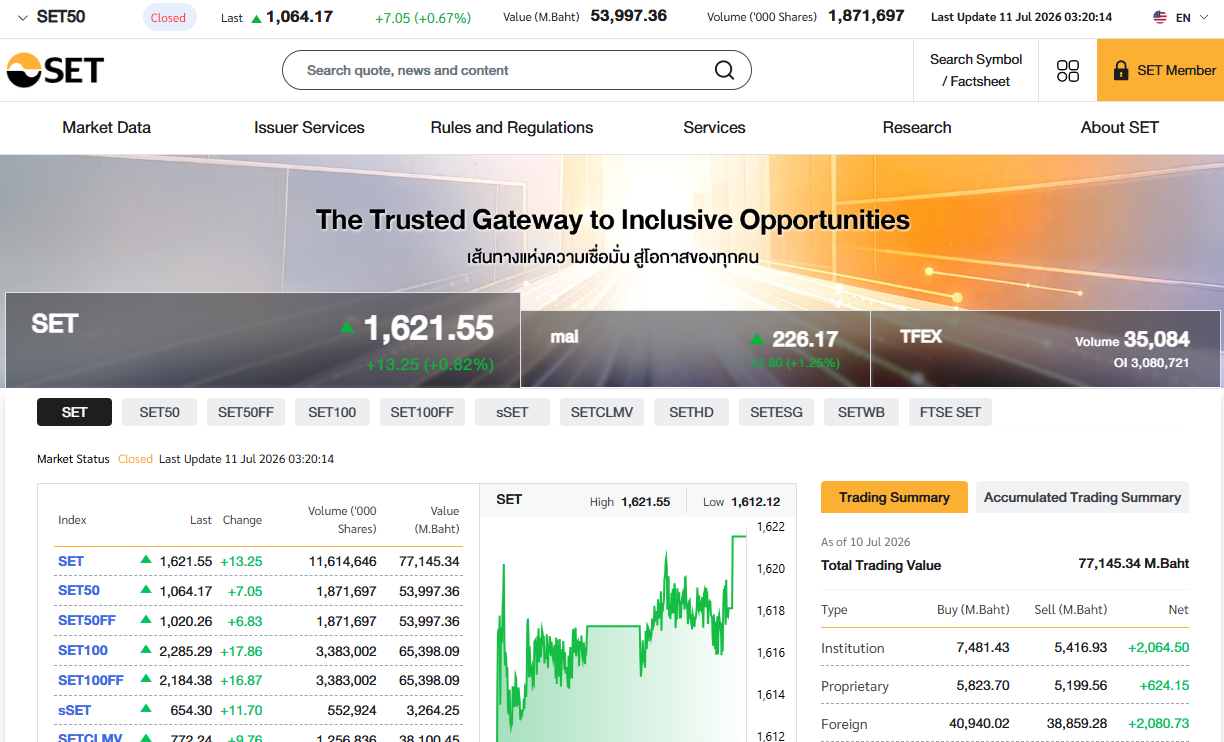Open the About SET menu
Screen dimensions: 1224x742
pyautogui.click(x=1119, y=127)
